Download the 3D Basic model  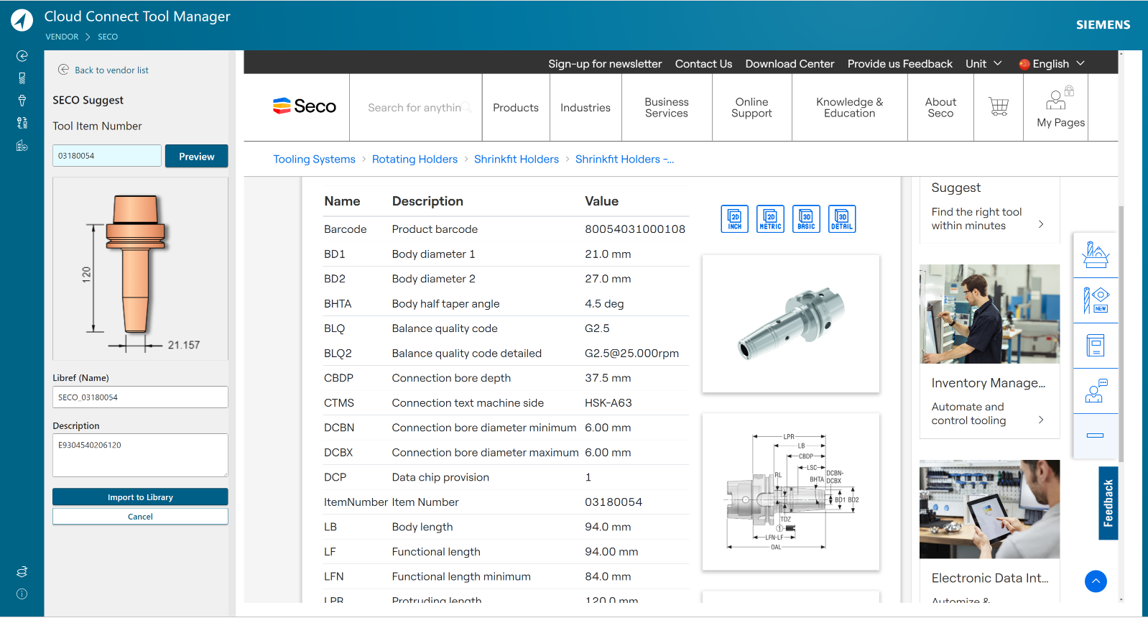click(806, 219)
